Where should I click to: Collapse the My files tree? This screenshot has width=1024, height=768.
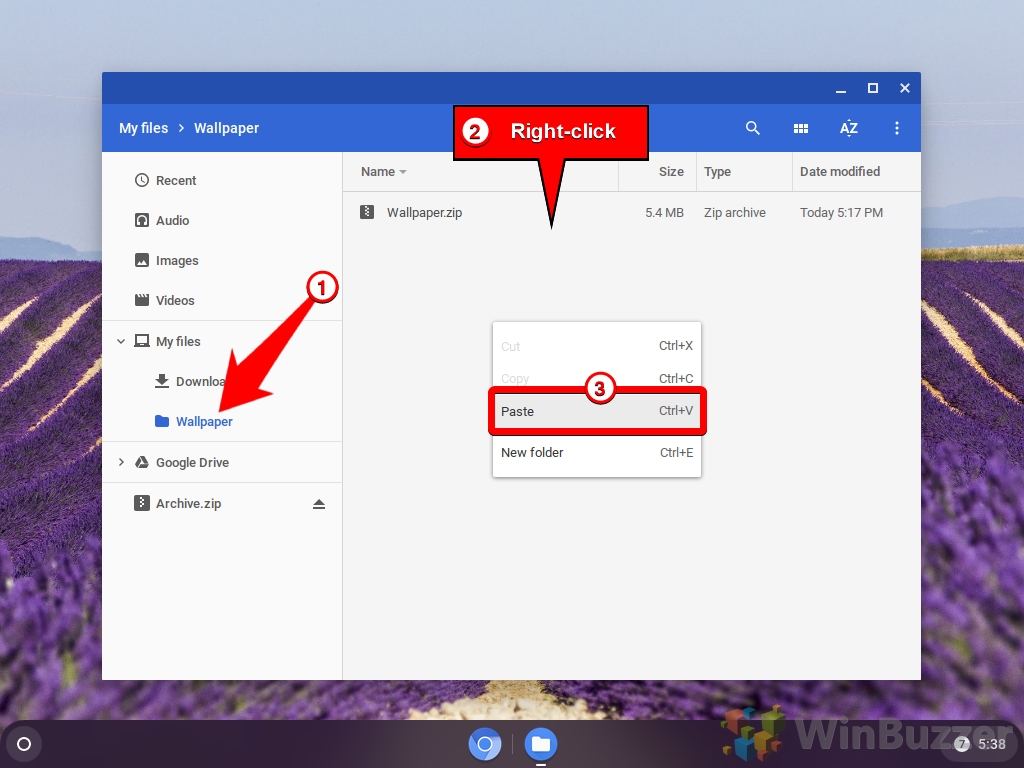pos(121,341)
